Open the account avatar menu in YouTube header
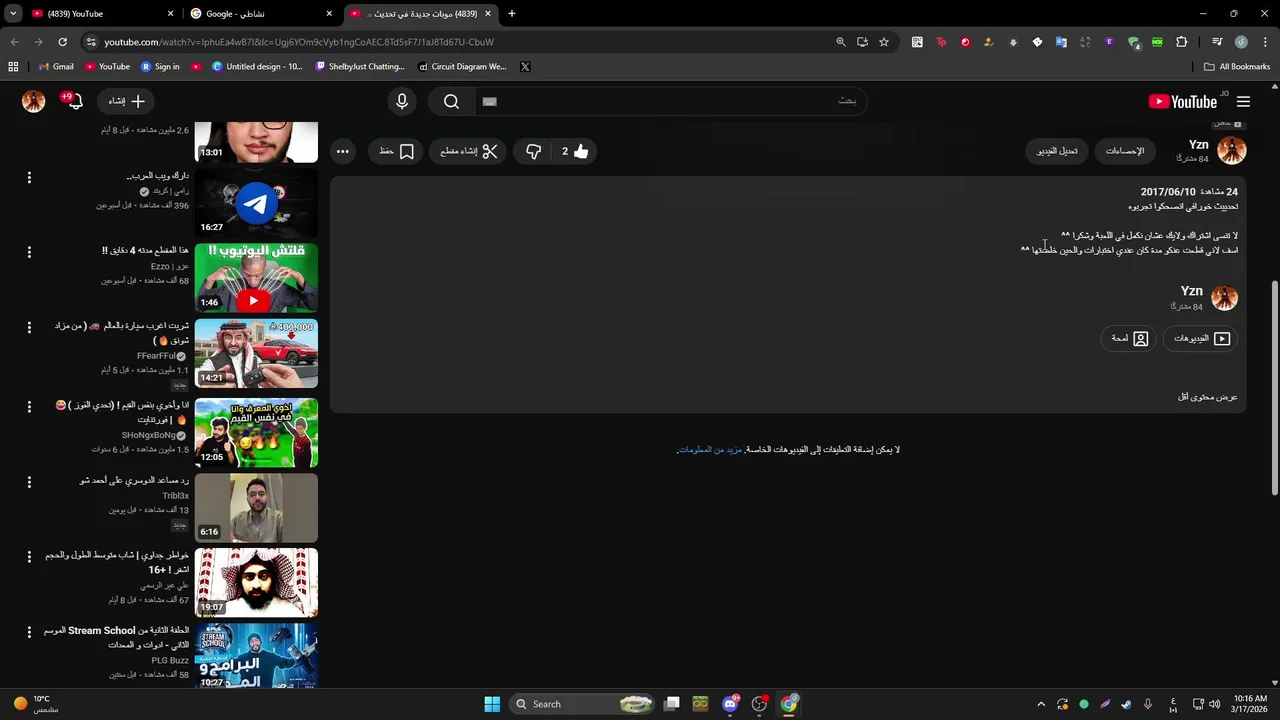1280x720 pixels. 34,101
